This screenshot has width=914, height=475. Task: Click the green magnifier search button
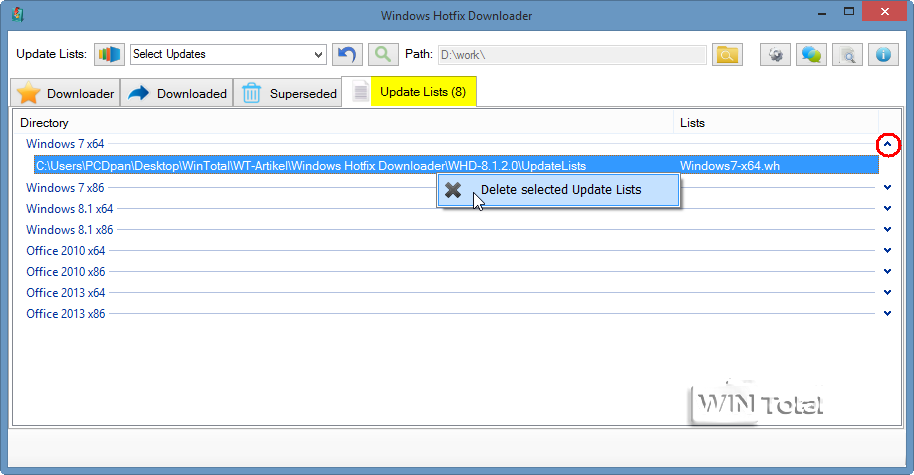coord(383,55)
